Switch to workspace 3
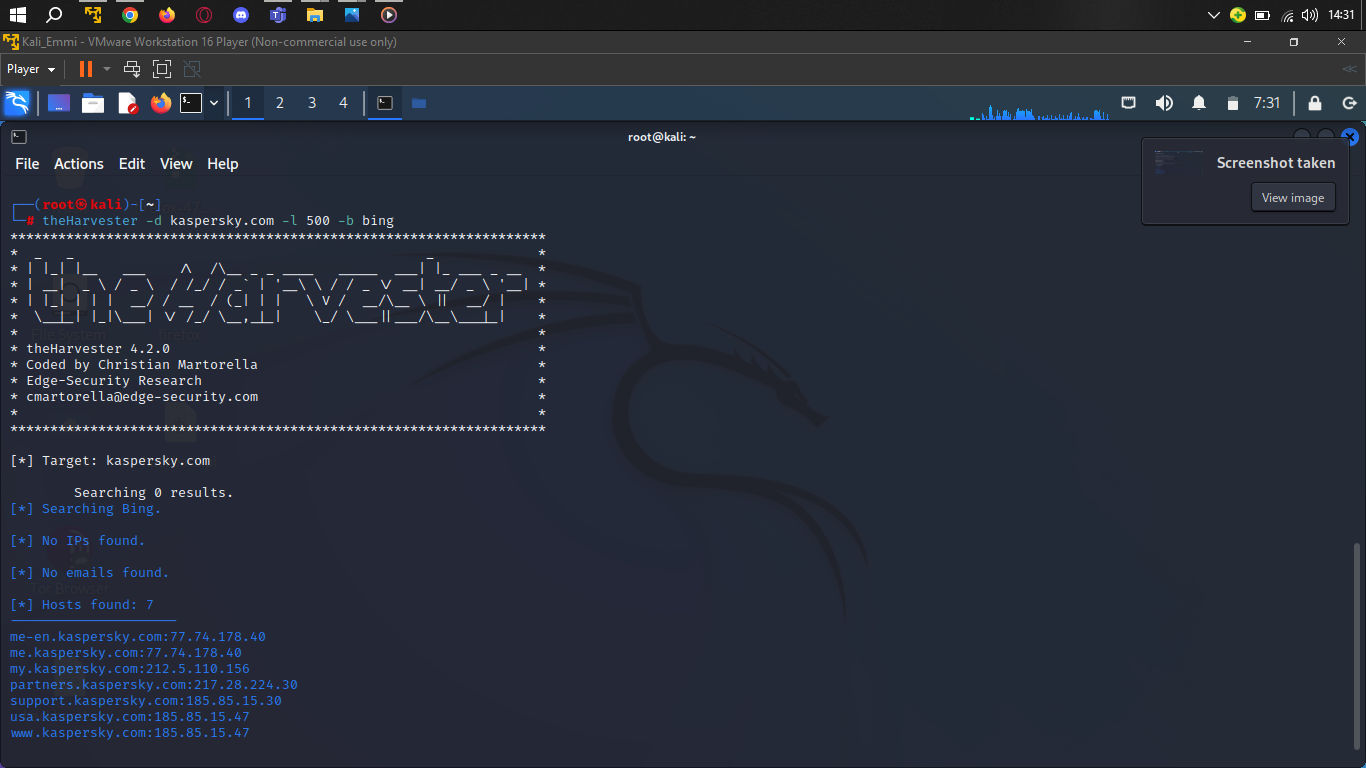This screenshot has width=1366, height=768. tap(312, 103)
